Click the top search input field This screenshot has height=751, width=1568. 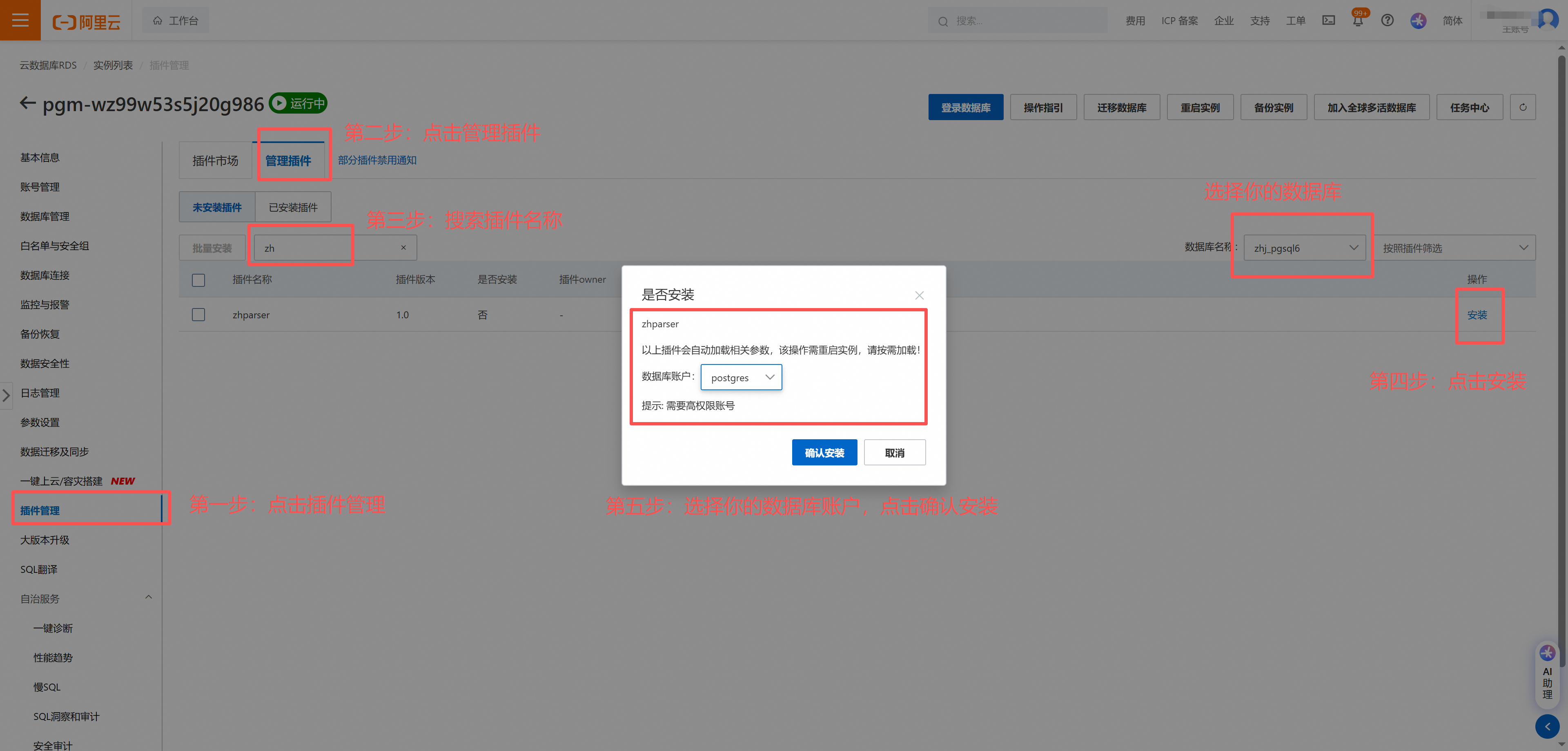click(x=1022, y=21)
